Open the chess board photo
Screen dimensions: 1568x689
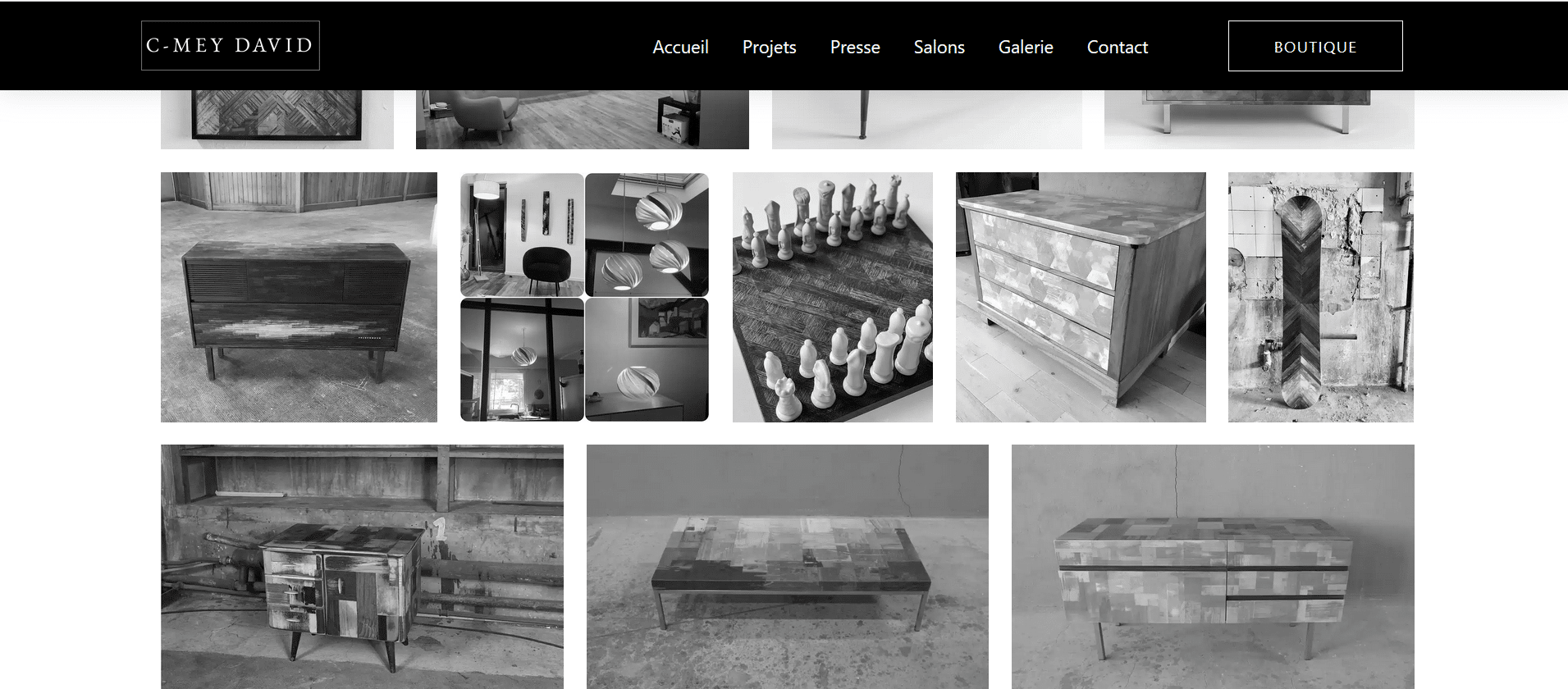(832, 297)
